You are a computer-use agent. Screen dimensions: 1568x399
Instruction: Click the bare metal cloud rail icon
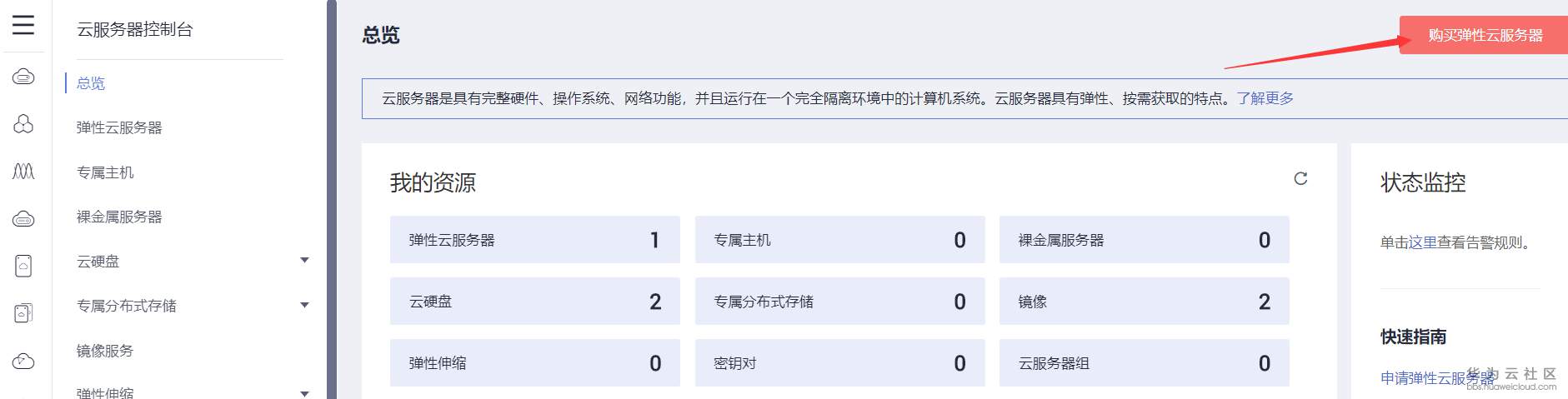[x=23, y=219]
